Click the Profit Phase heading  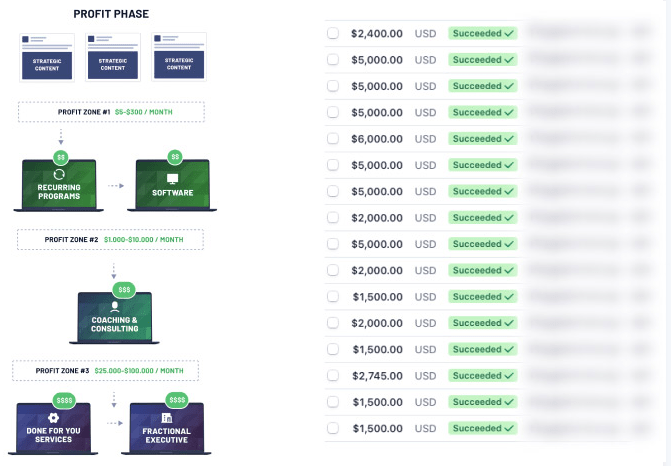tap(112, 14)
